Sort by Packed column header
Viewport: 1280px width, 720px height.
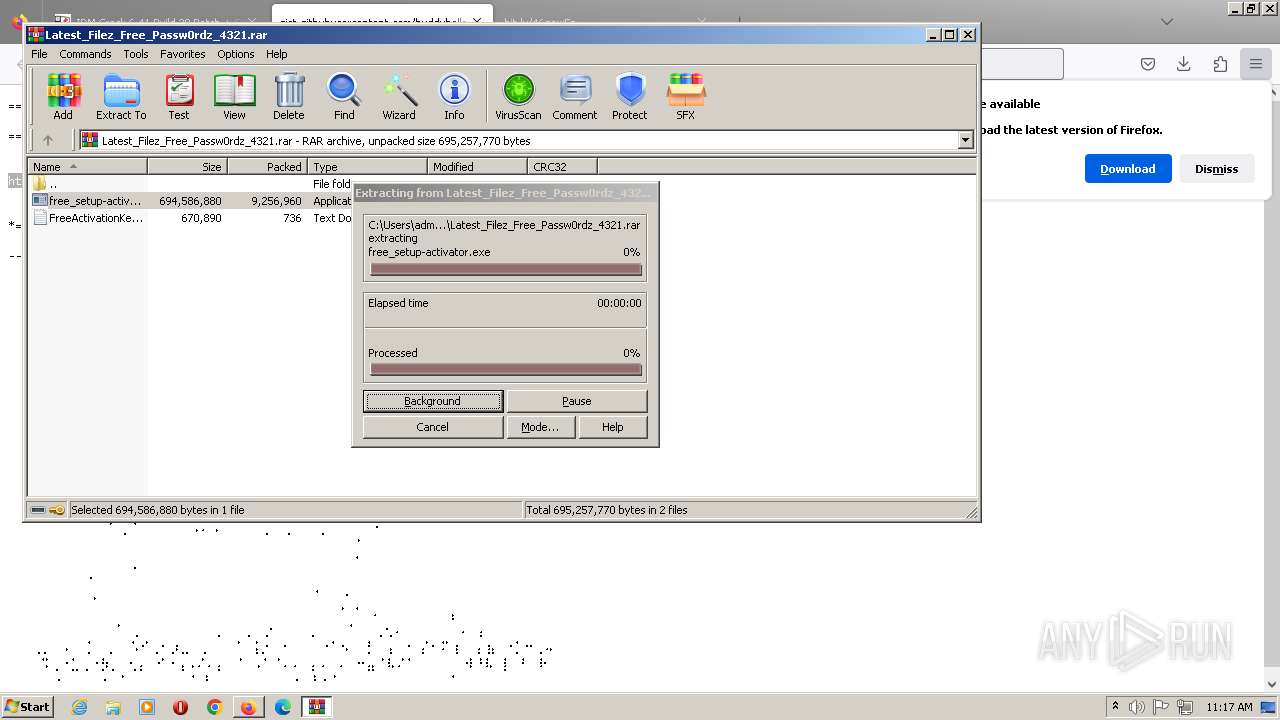coord(267,167)
